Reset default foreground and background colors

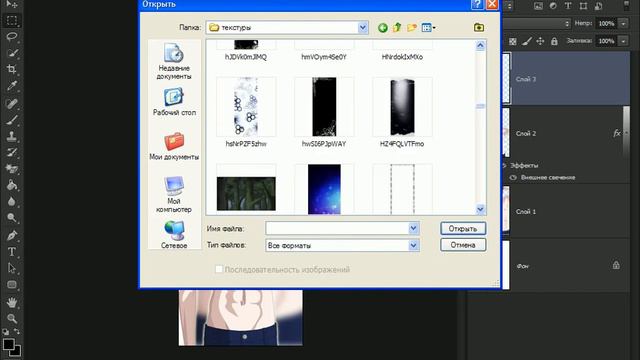pyautogui.click(x=5, y=331)
